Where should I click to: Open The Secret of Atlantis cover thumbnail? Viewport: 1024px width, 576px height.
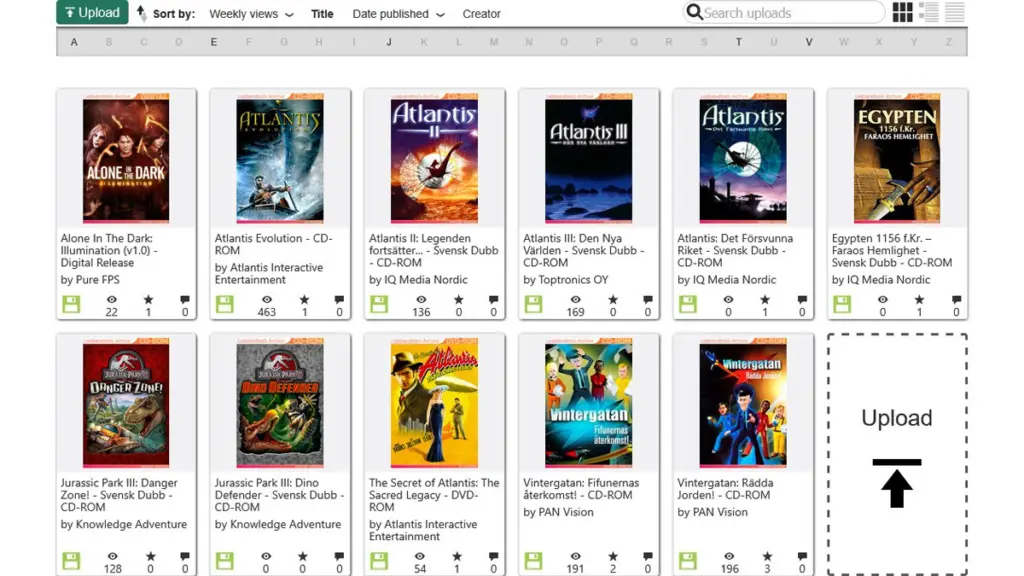[x=434, y=402]
